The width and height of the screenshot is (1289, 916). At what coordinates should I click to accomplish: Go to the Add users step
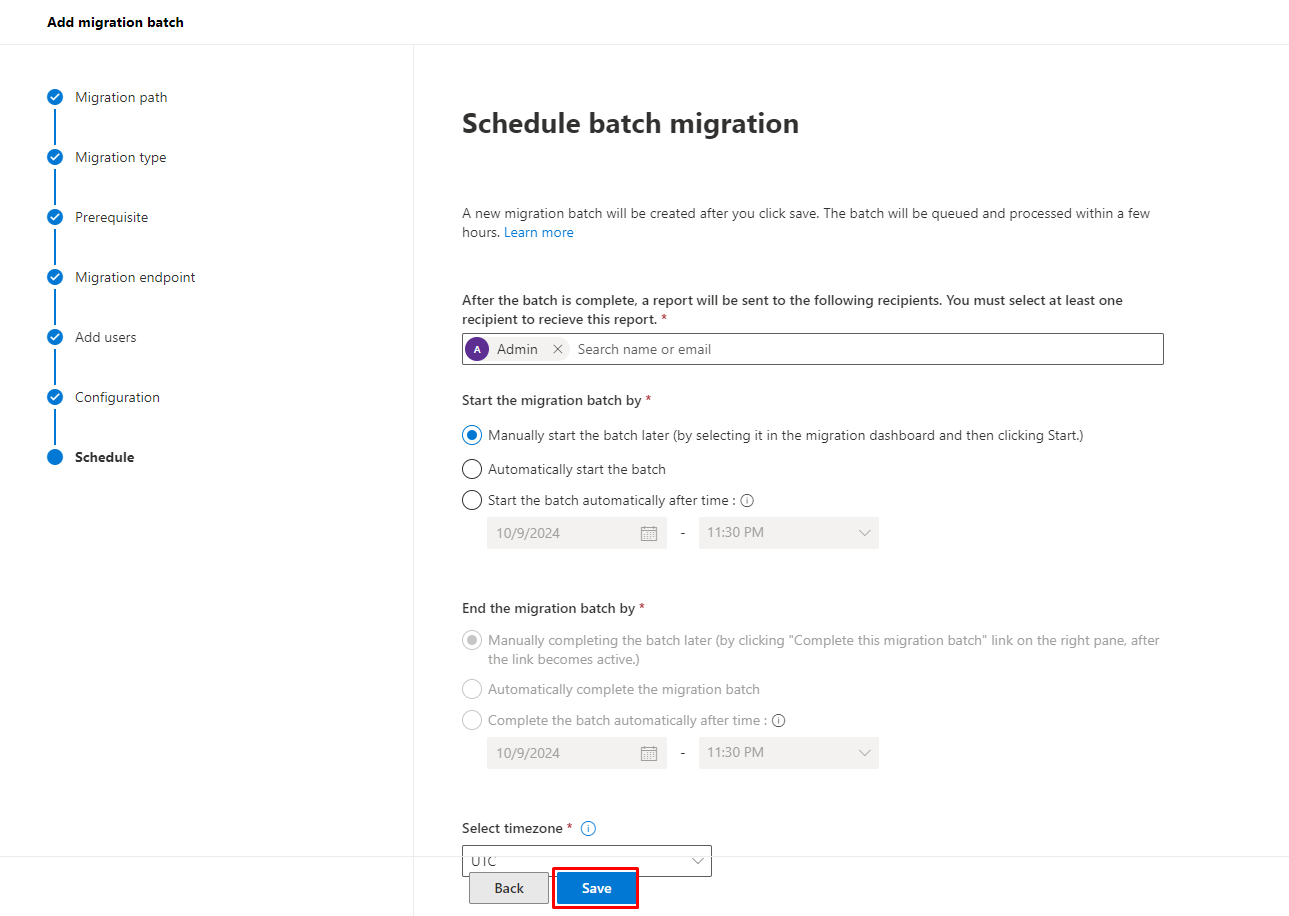tap(106, 337)
